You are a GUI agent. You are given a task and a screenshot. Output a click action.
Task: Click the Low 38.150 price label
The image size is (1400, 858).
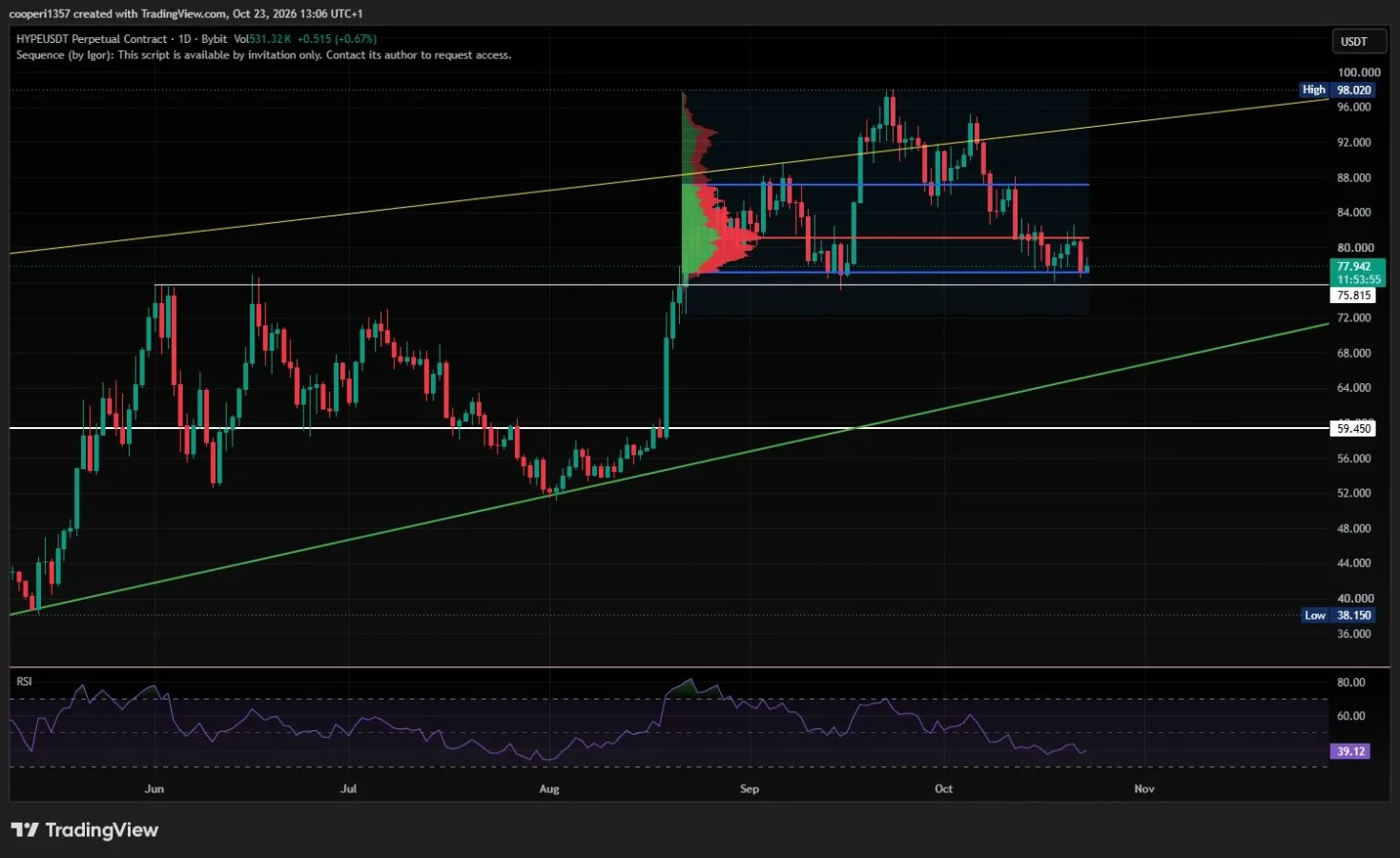click(x=1338, y=615)
